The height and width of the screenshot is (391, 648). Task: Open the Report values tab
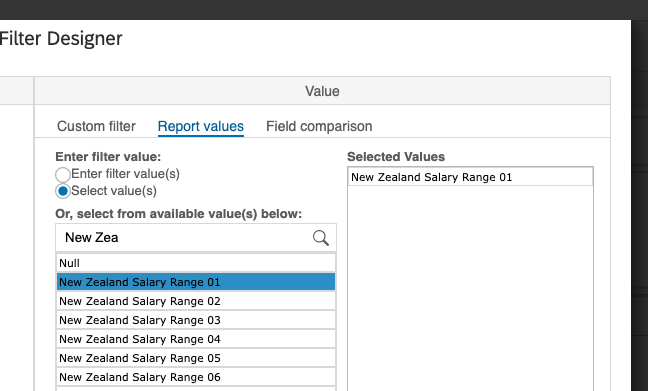point(201,126)
